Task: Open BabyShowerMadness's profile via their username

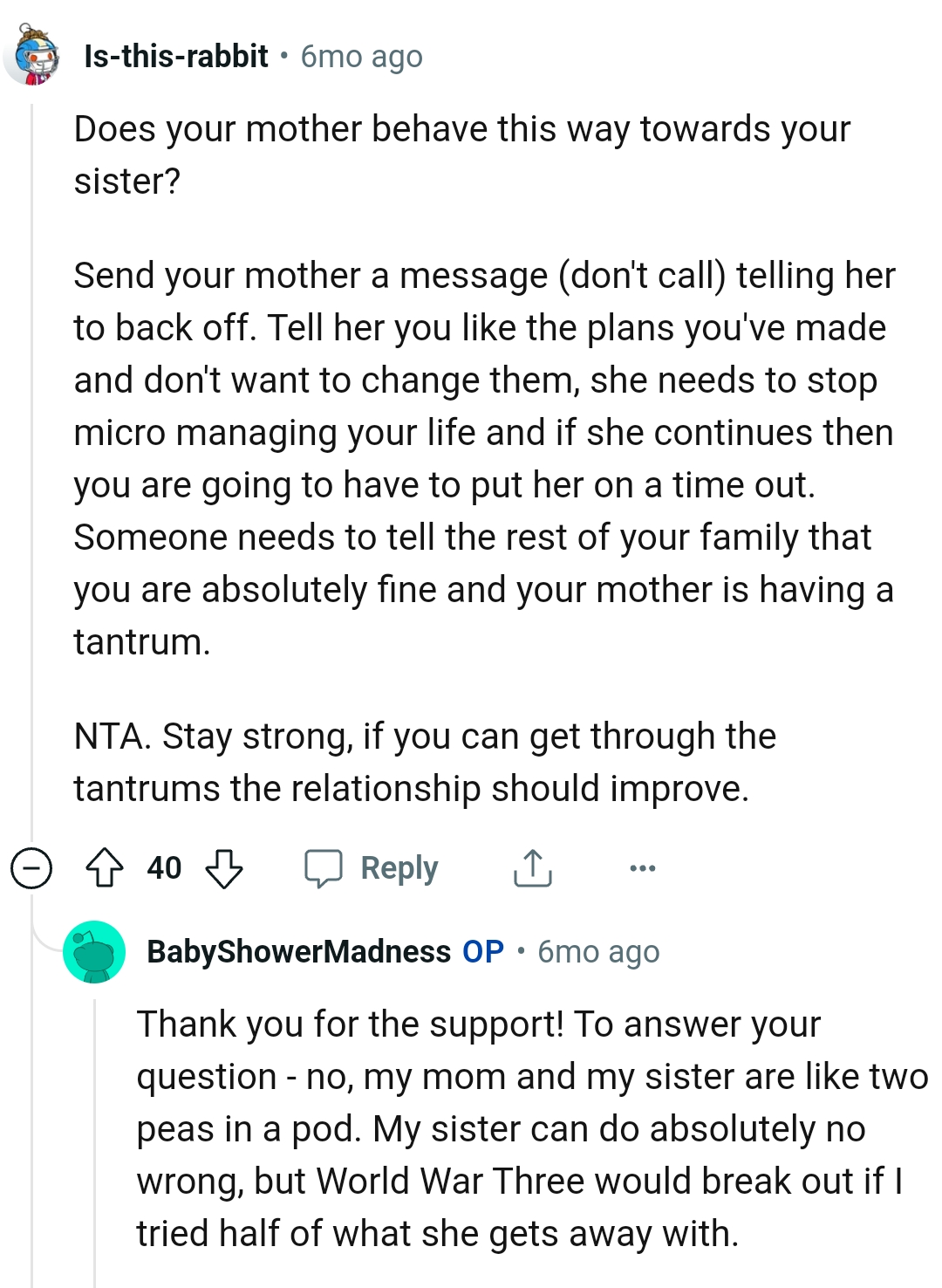Action: (300, 952)
